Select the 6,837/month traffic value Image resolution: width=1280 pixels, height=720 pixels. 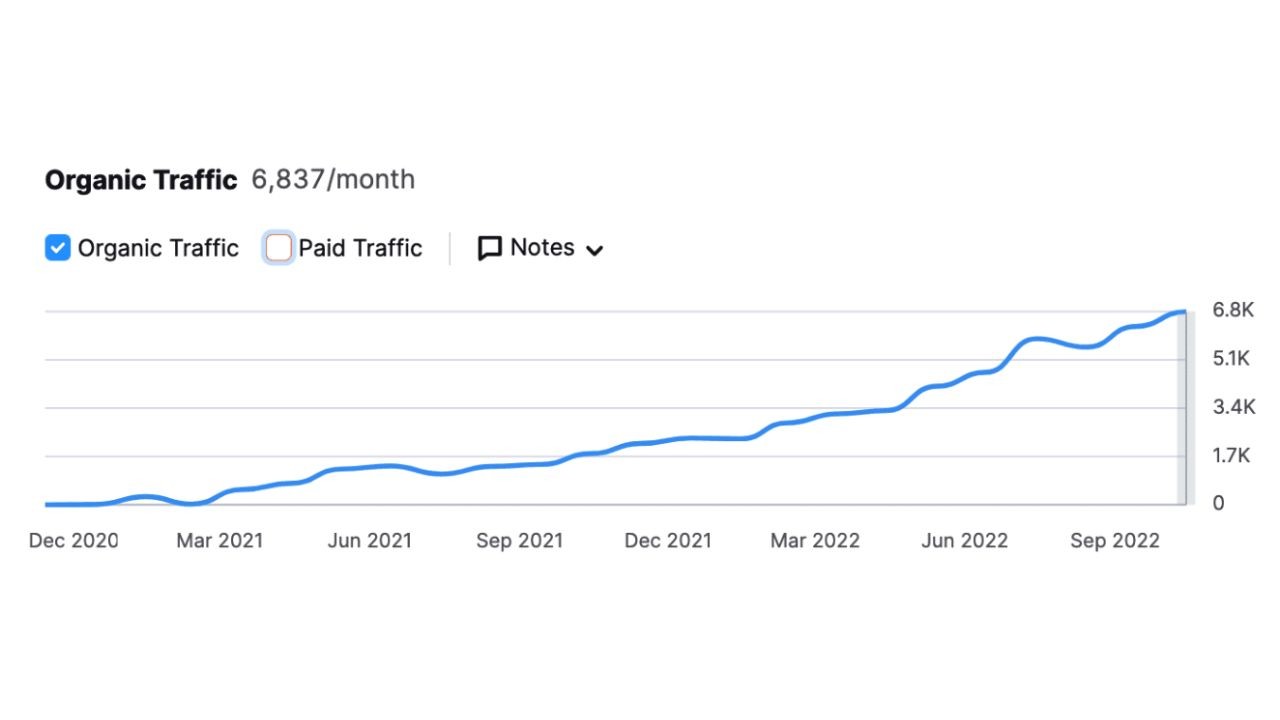click(x=333, y=180)
